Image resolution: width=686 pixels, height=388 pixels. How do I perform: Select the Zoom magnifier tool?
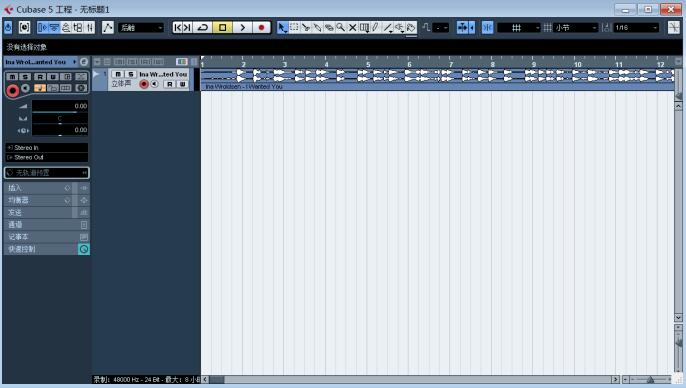[340, 28]
